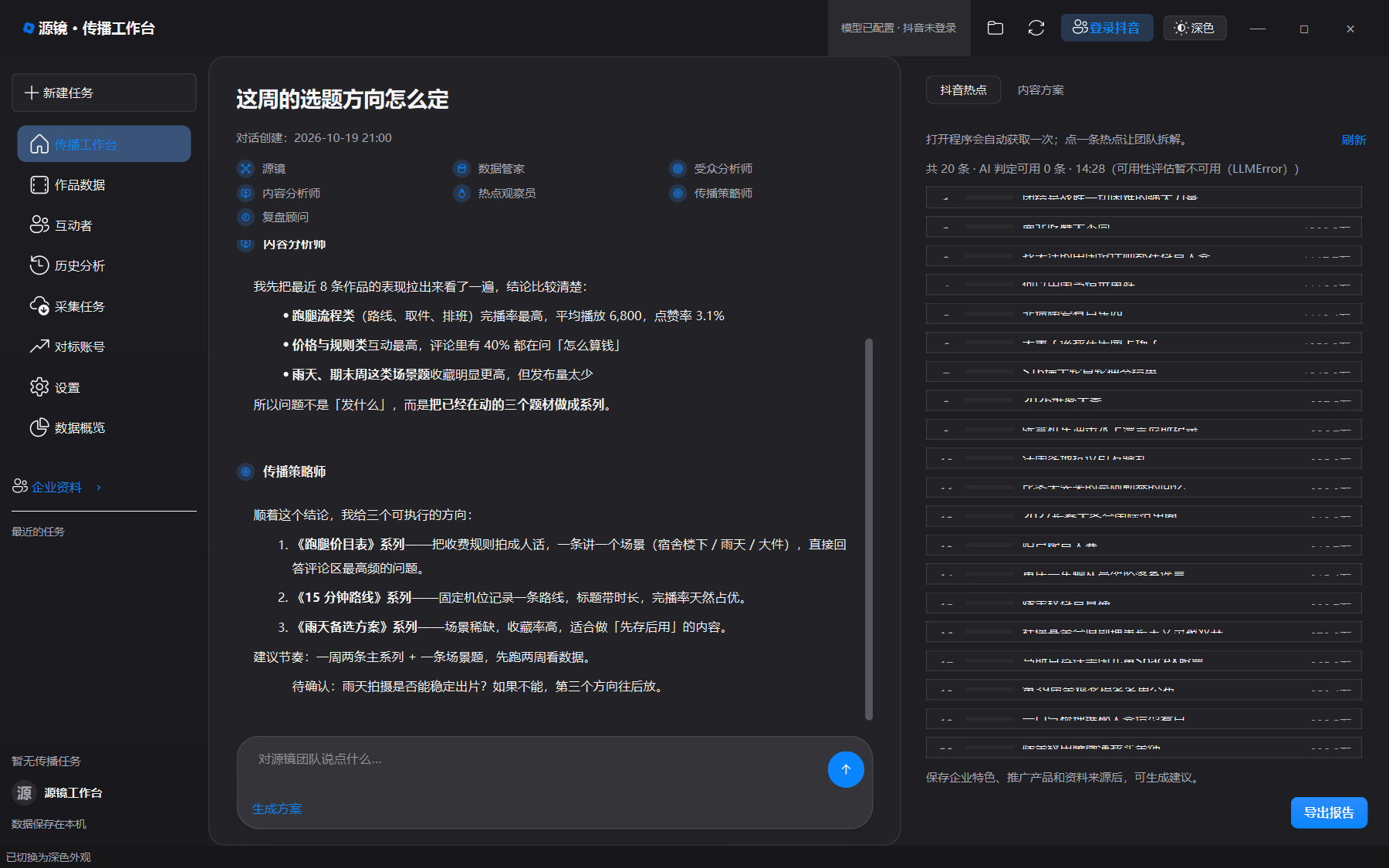This screenshot has height=868, width=1389.
Task: Click the 对话创建 timestamp text
Action: 314,138
